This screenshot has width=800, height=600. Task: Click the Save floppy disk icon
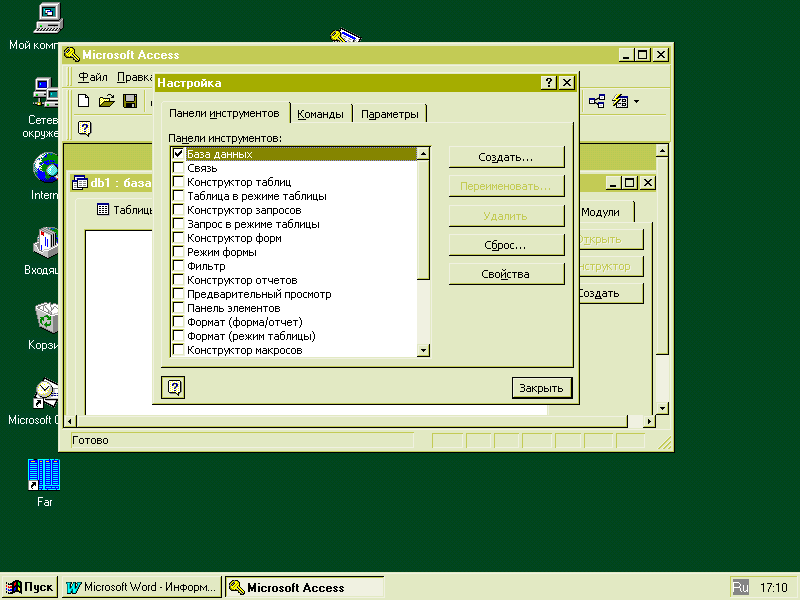tap(130, 101)
